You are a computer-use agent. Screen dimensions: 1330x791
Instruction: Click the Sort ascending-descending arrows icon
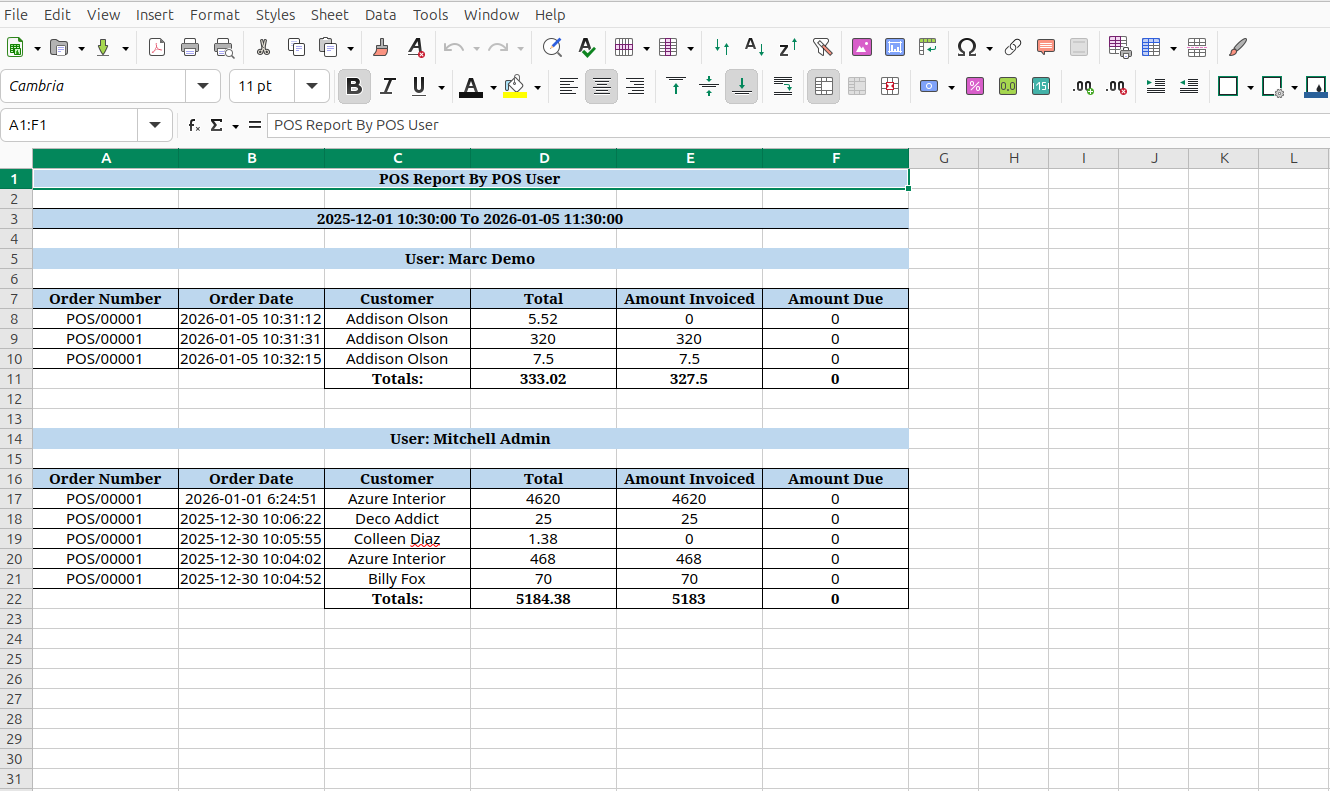722,47
